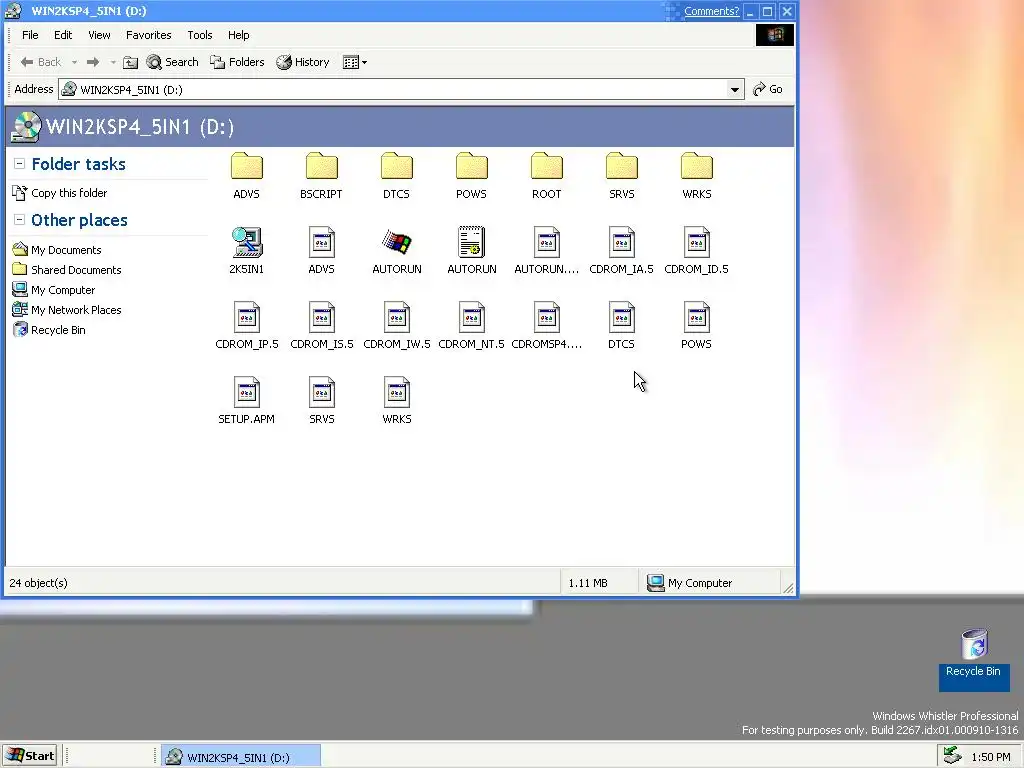Viewport: 1024px width, 768px height.
Task: Click the Search toolbar button
Action: point(172,62)
